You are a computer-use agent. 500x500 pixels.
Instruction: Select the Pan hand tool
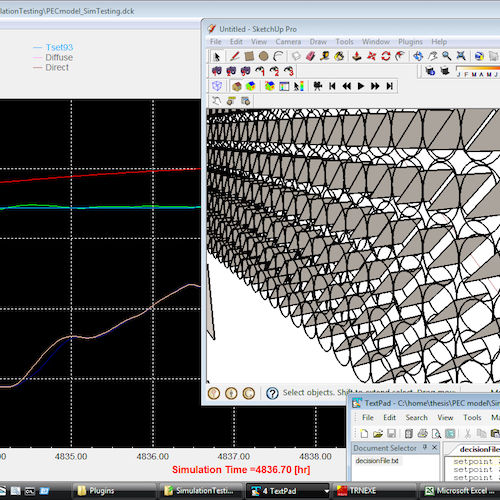click(433, 56)
